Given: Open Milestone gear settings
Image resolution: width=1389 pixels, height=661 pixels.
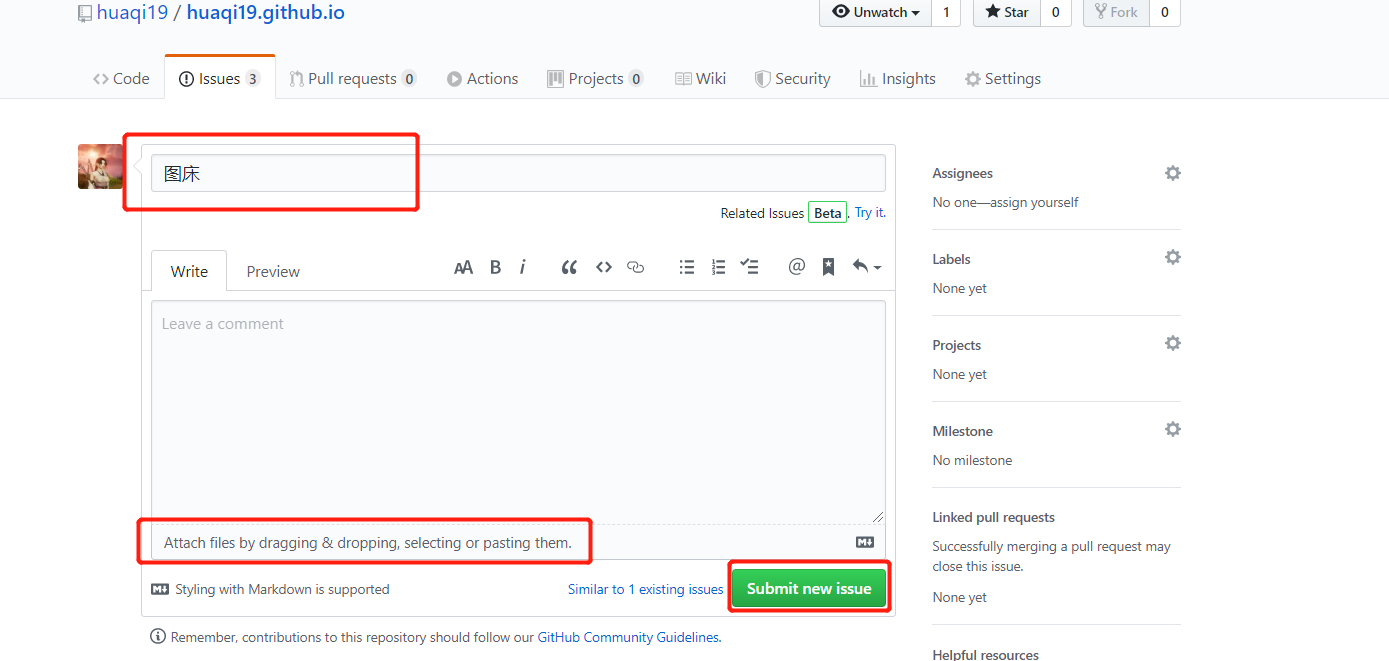Looking at the screenshot, I should point(1173,429).
